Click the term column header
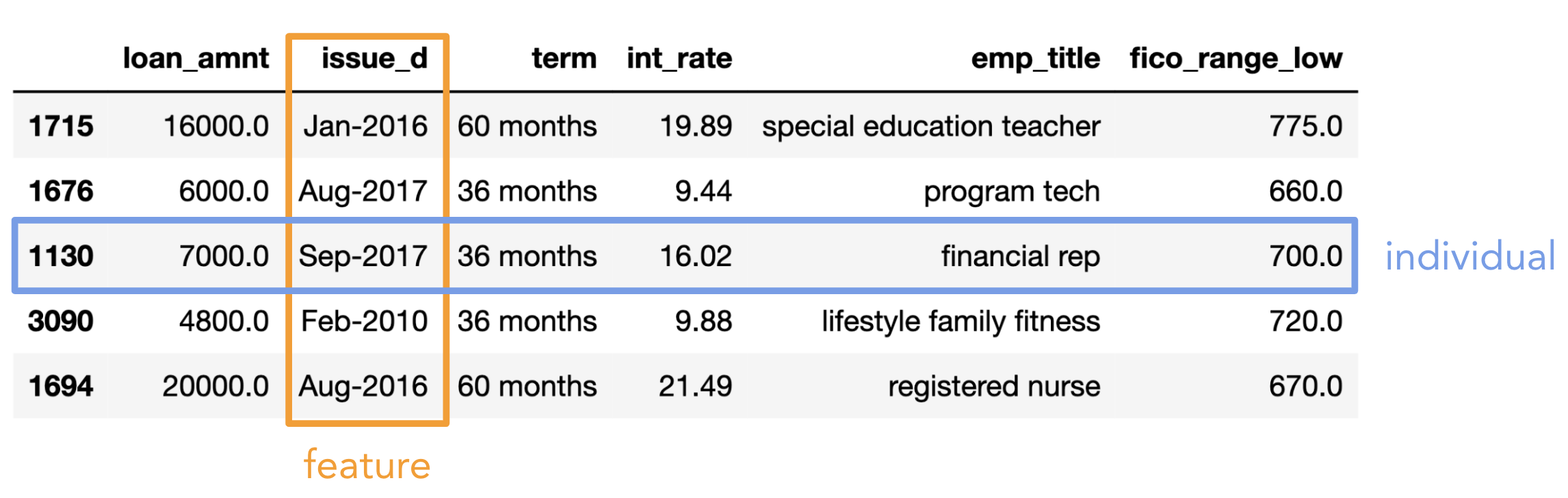The height and width of the screenshot is (498, 1568). coord(564,59)
